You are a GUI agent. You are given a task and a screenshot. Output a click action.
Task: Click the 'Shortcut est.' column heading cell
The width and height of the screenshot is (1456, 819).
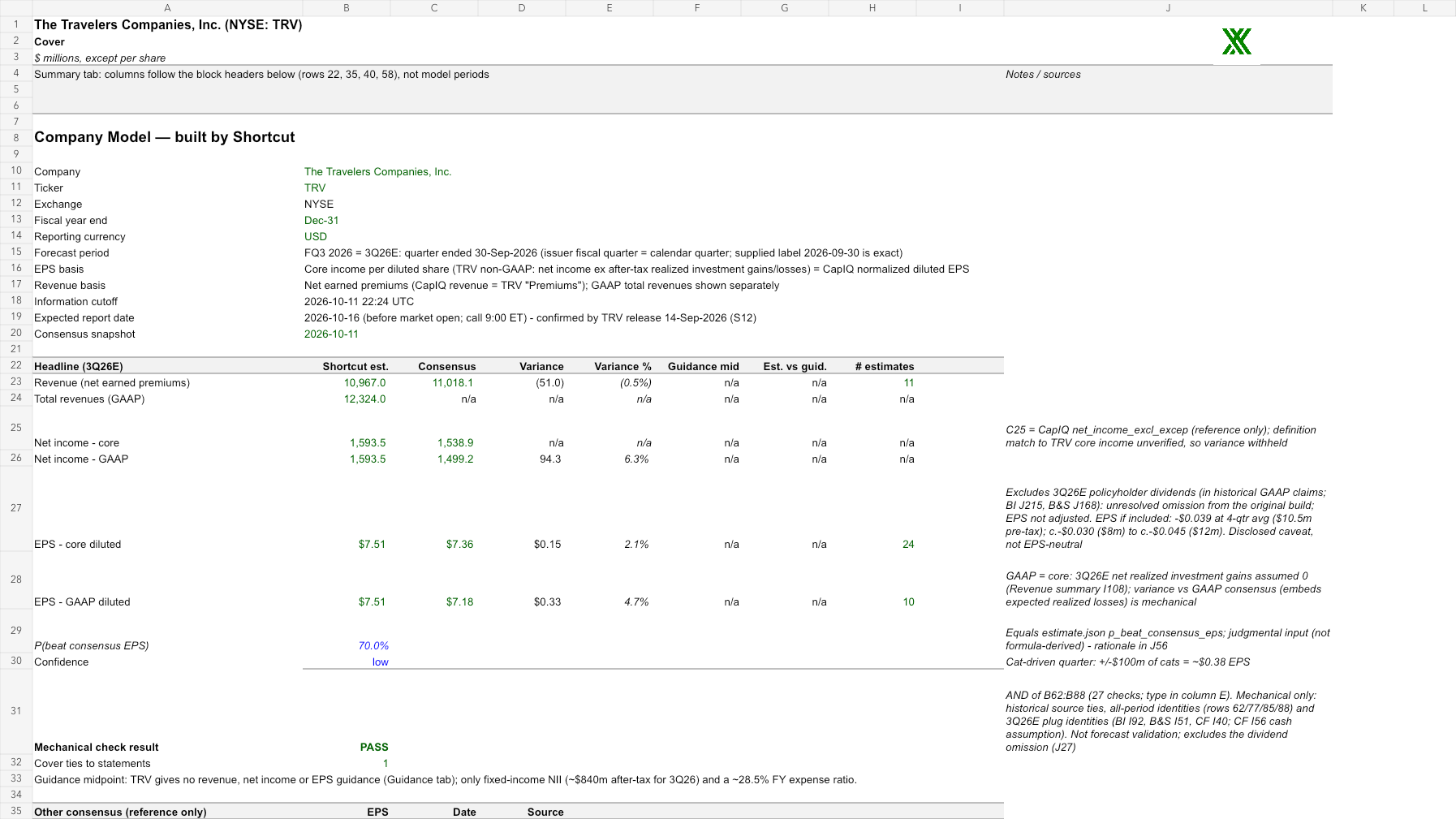(355, 366)
